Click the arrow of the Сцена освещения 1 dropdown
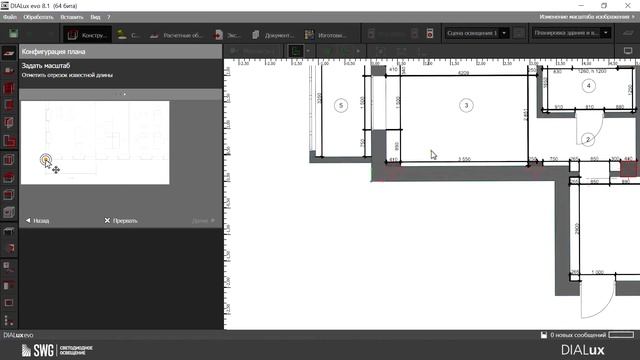Viewport: 640px width, 360px height. coord(504,33)
